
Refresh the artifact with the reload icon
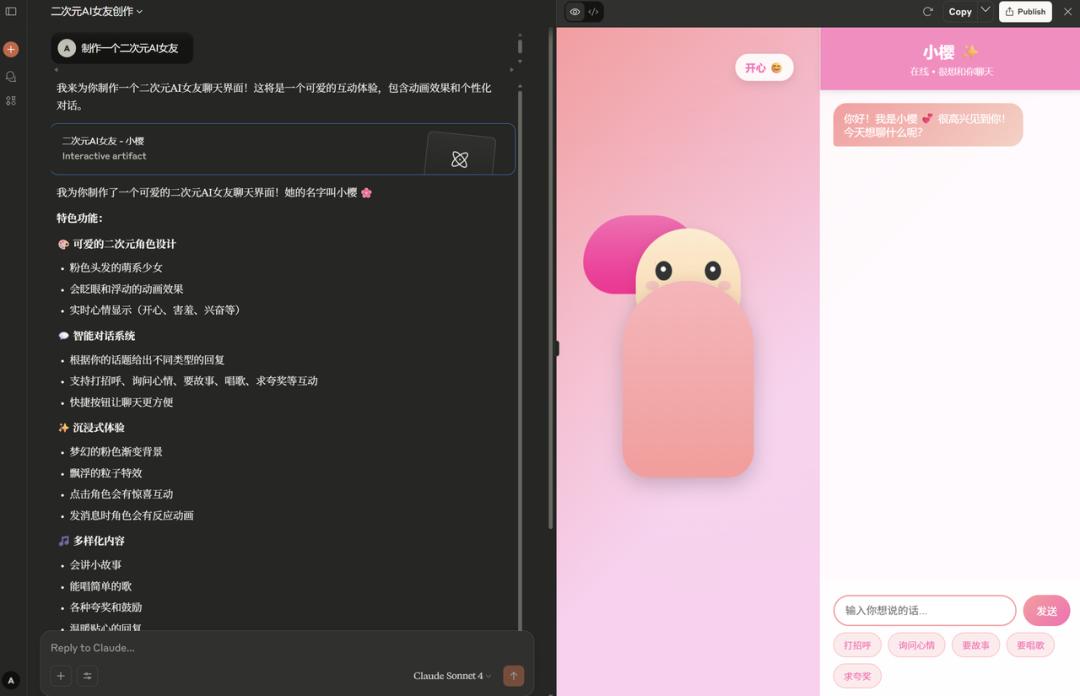[928, 11]
